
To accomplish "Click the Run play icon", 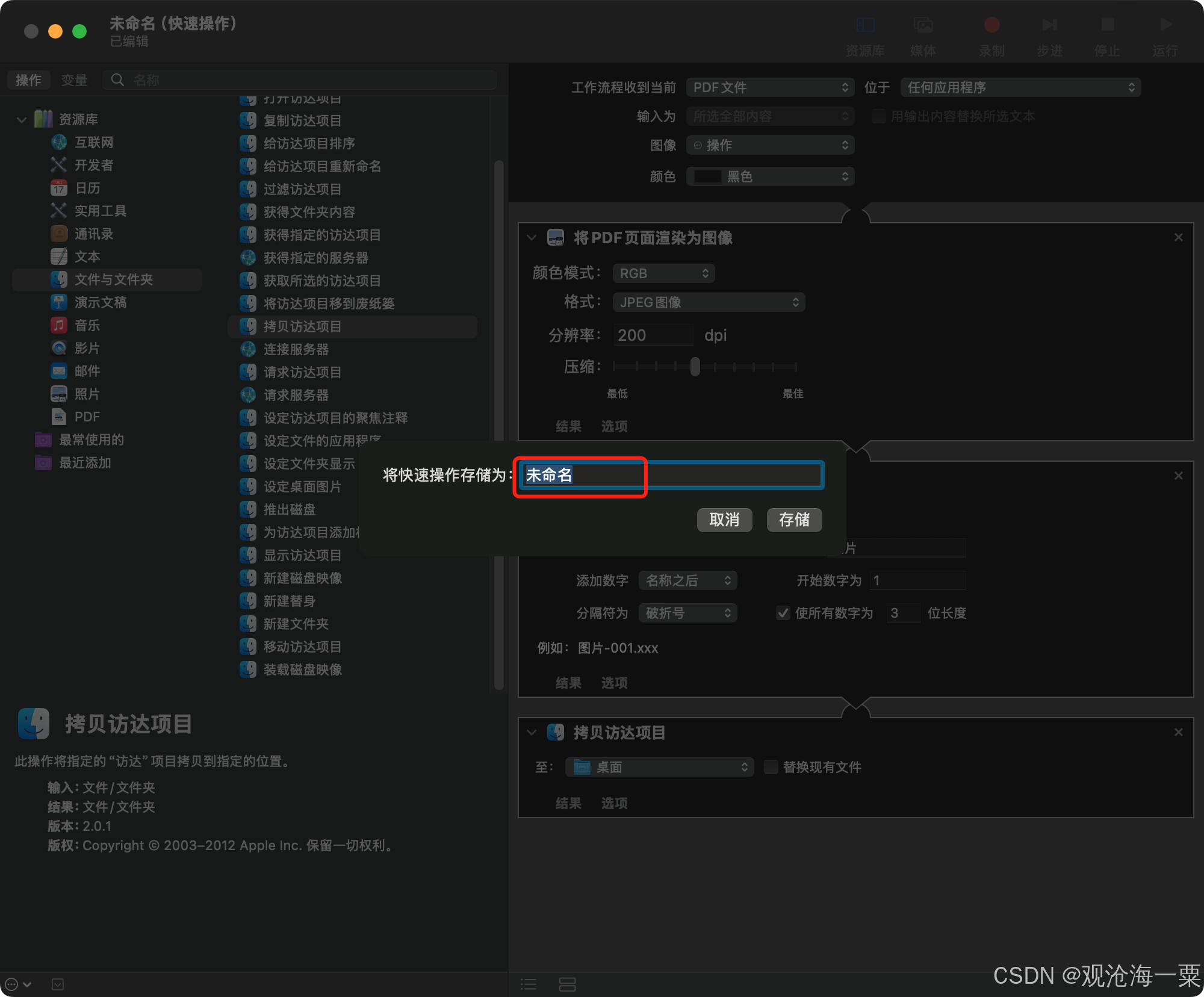I will [x=1165, y=25].
